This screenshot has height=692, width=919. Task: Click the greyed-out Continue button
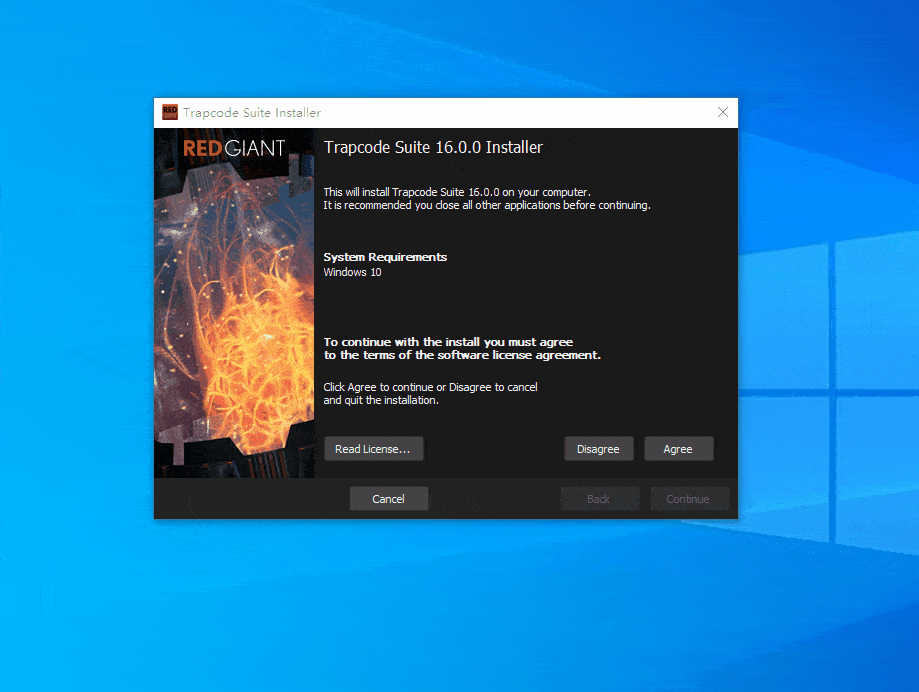[x=689, y=499]
